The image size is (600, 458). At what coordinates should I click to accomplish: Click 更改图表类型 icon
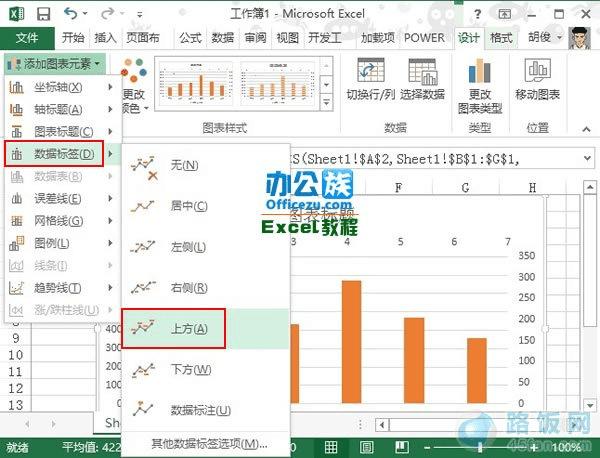[479, 70]
